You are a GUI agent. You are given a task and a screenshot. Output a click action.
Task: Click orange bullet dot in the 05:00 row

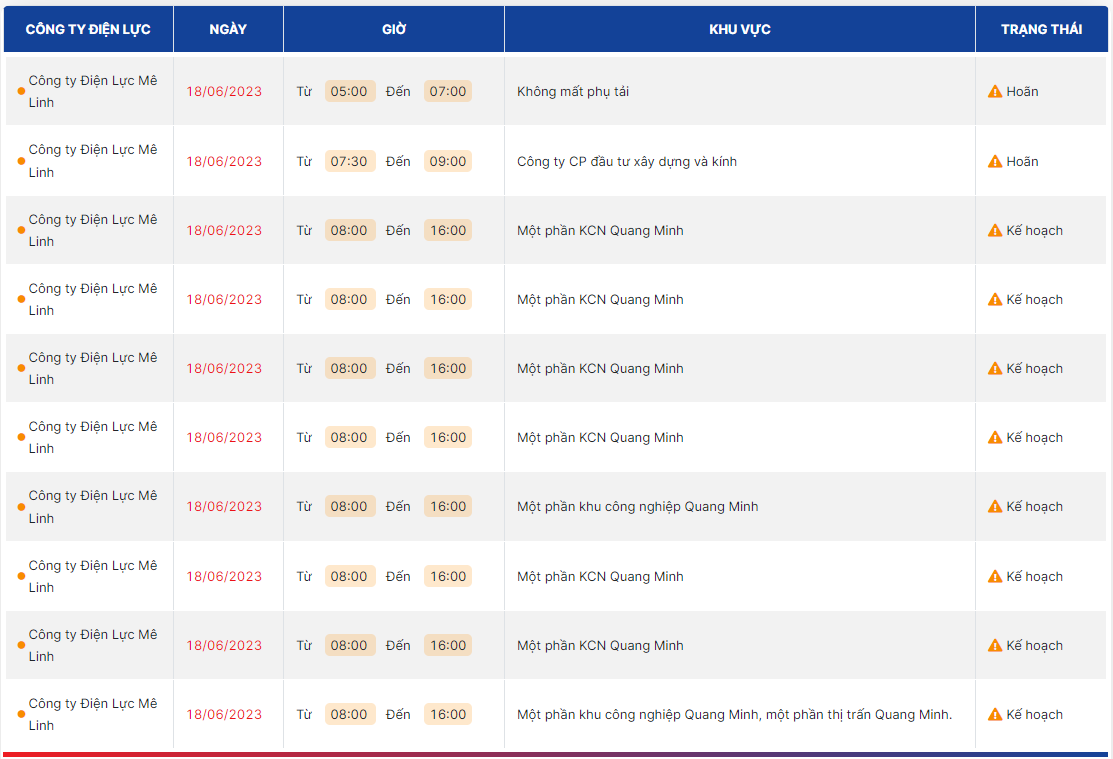[x=21, y=92]
